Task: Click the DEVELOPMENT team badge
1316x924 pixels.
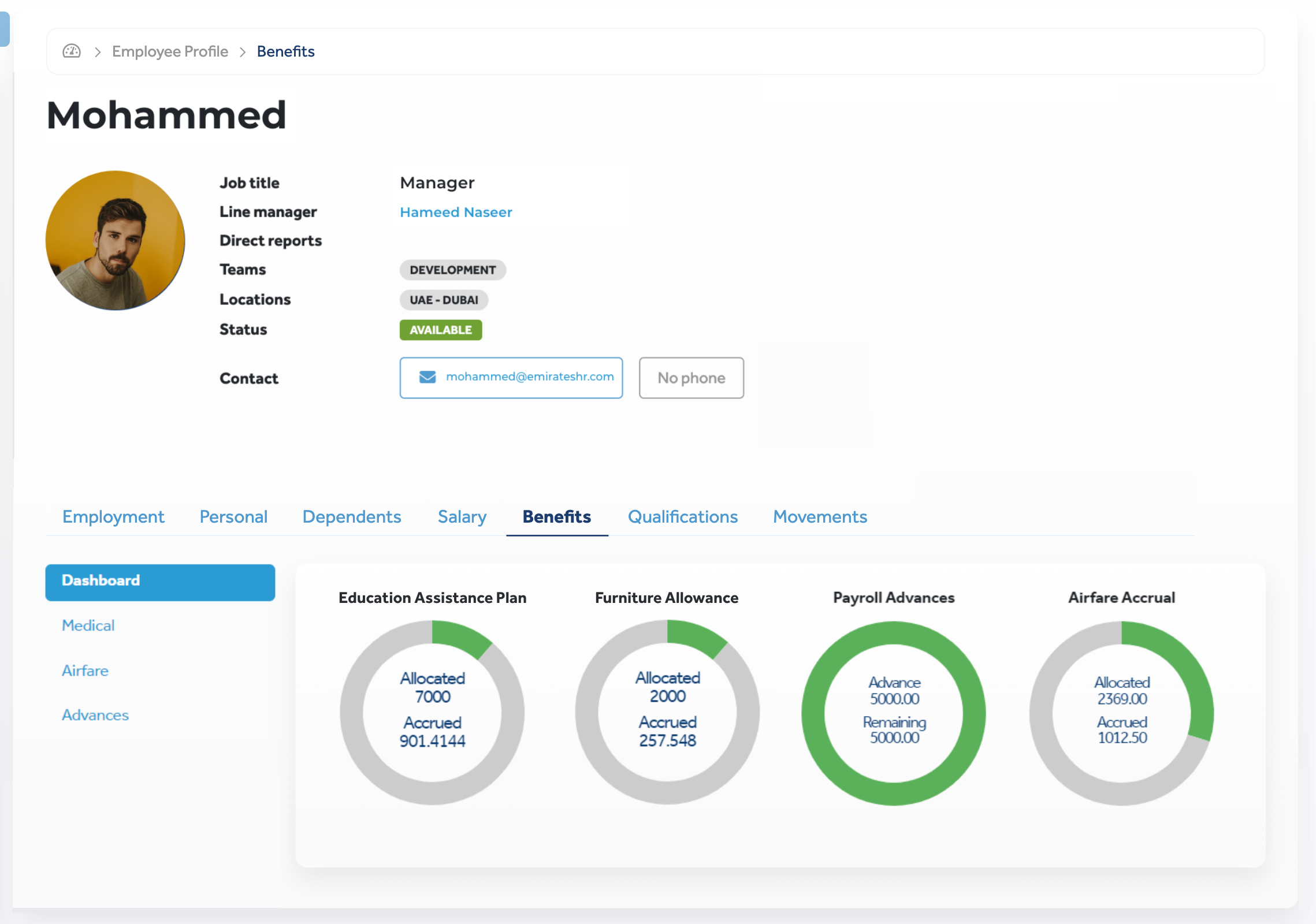Action: coord(452,270)
